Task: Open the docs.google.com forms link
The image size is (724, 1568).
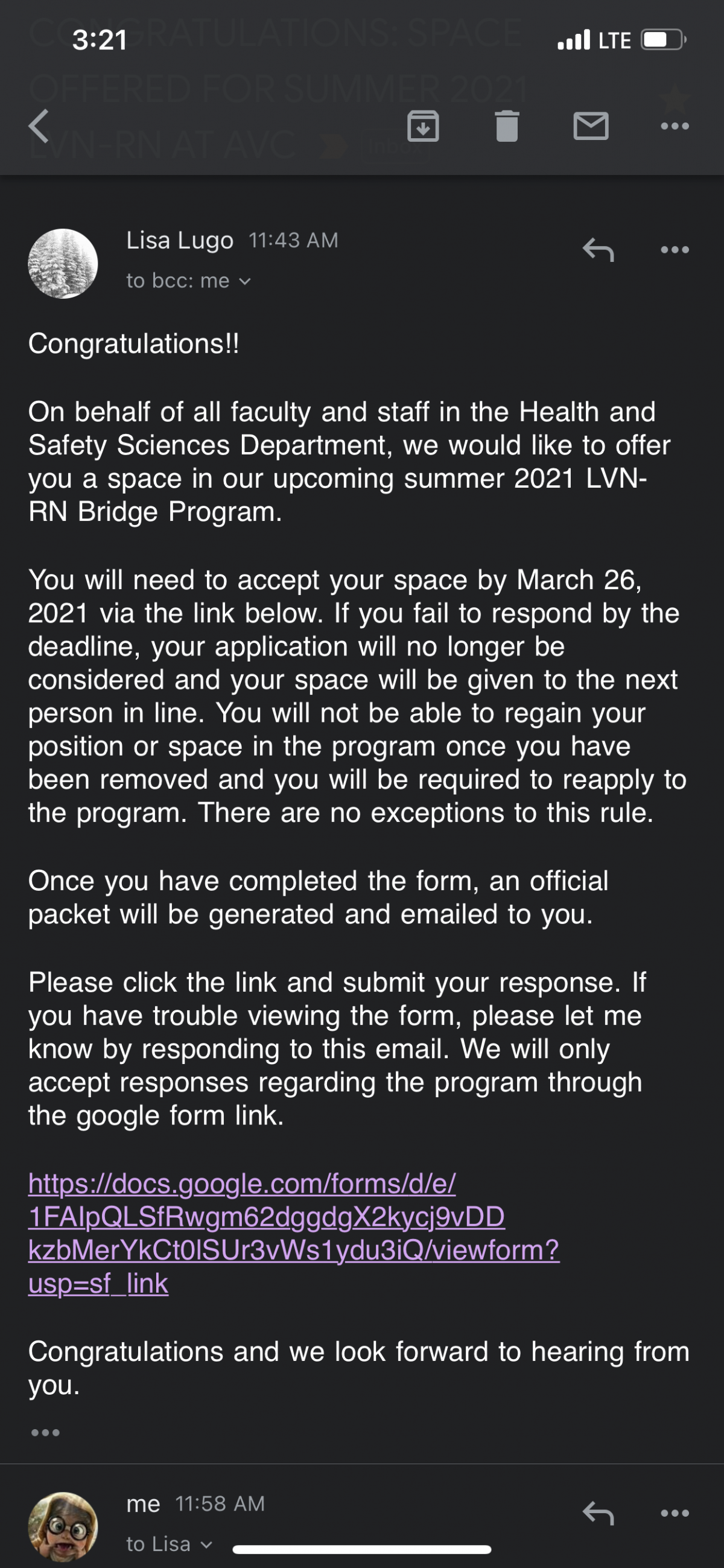Action: click(293, 1233)
